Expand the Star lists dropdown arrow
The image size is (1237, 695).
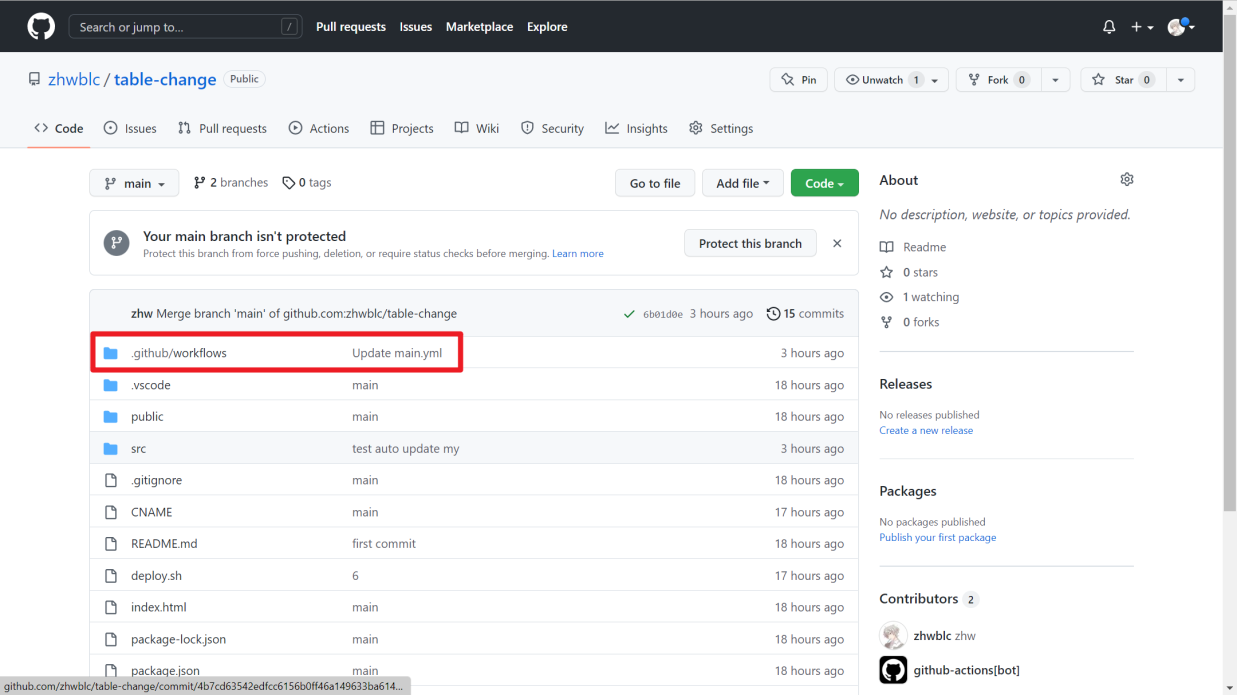pos(1181,80)
